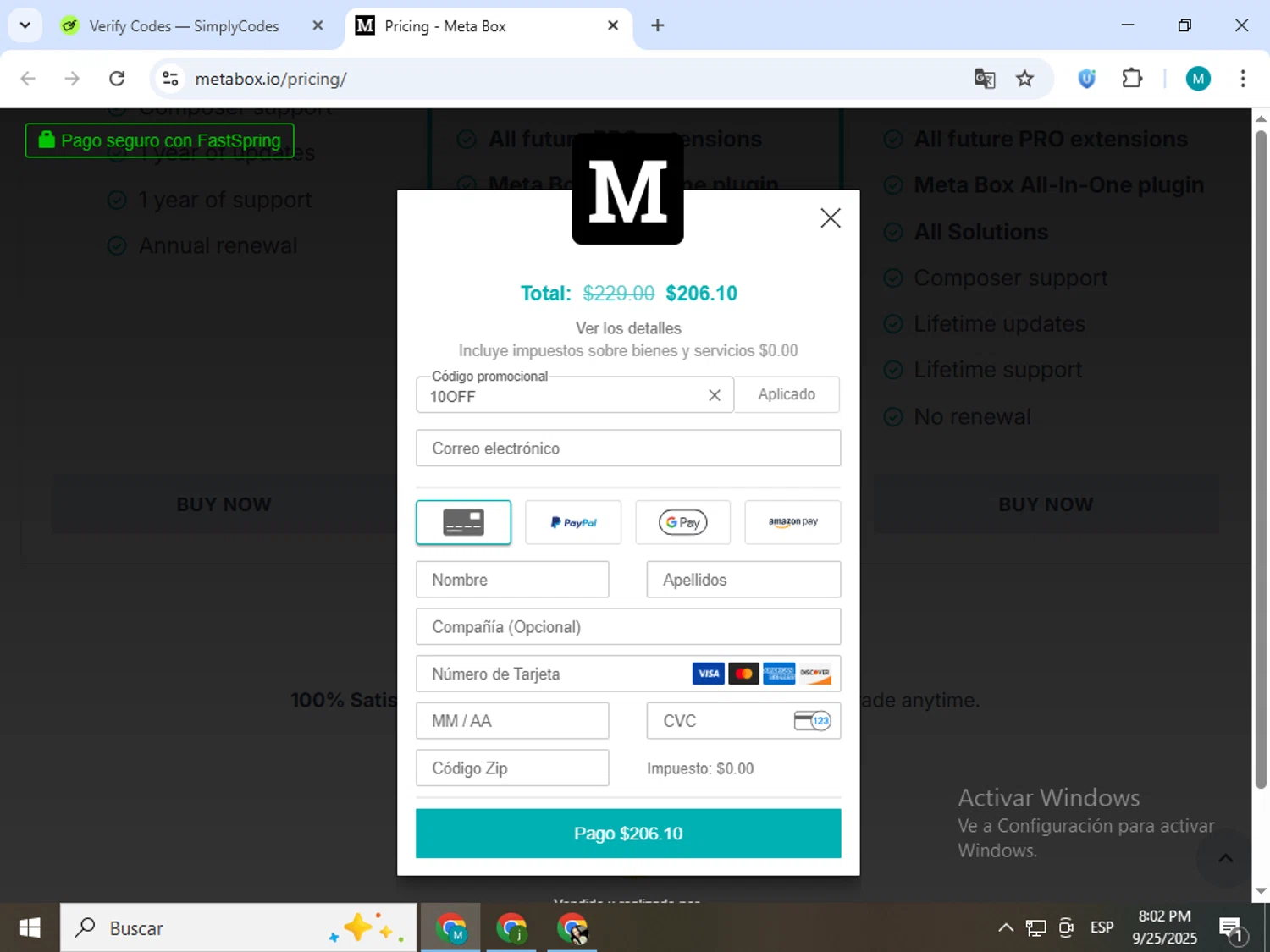The width and height of the screenshot is (1270, 952).
Task: Open the third Chrome taskbar icon
Action: [x=572, y=928]
